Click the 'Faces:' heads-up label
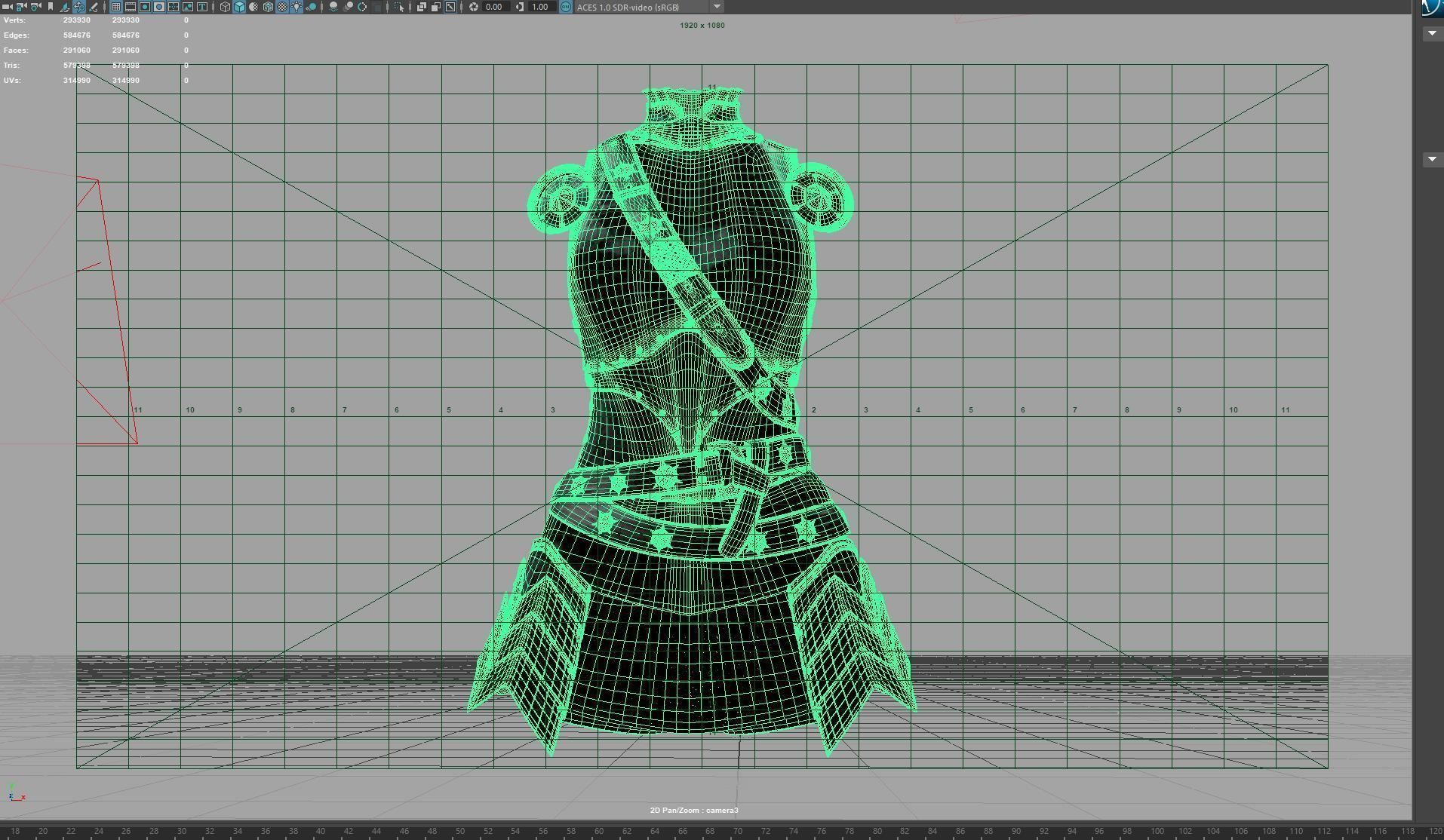The width and height of the screenshot is (1444, 840). pyautogui.click(x=16, y=51)
